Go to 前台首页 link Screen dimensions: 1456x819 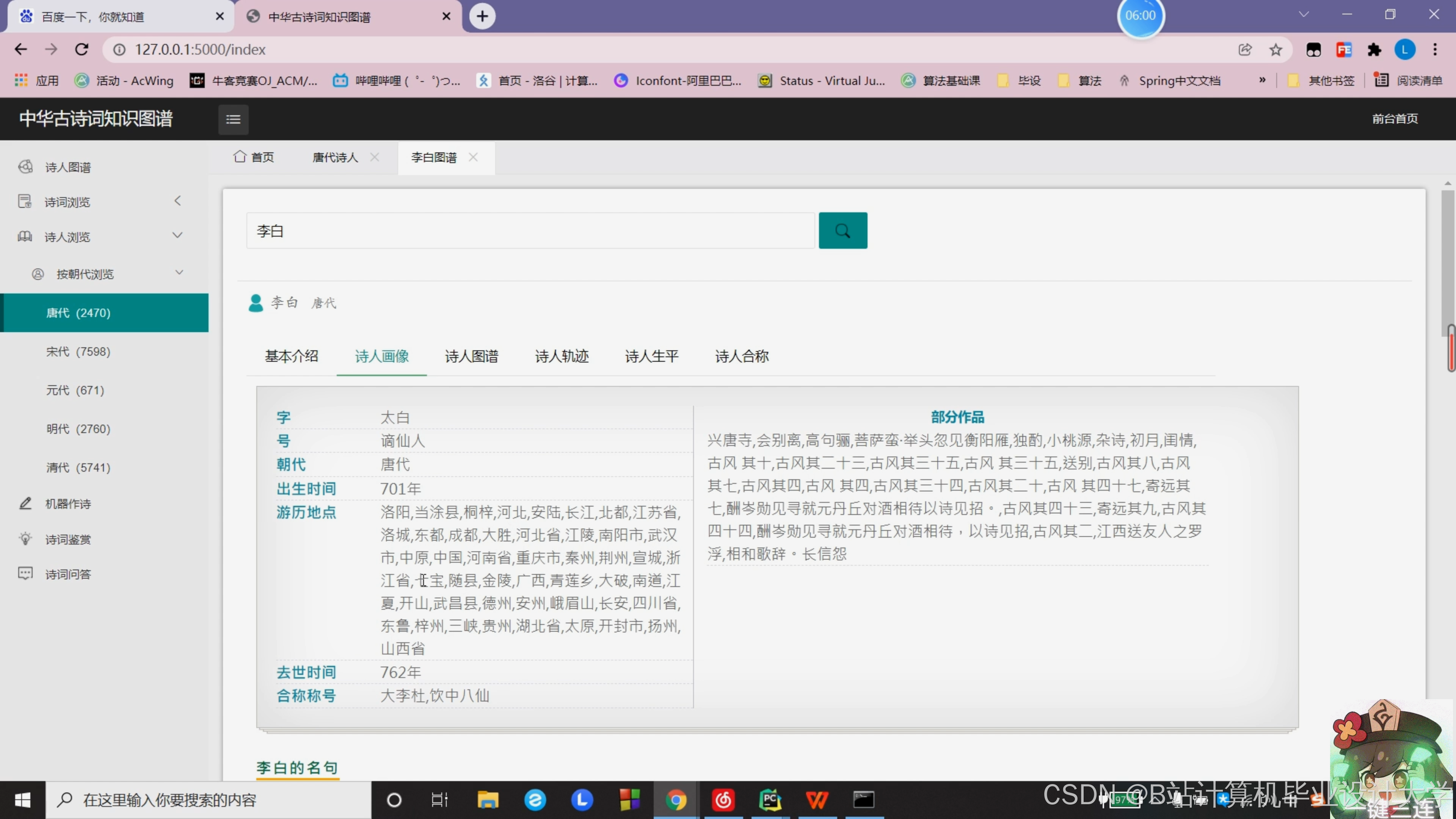point(1395,119)
